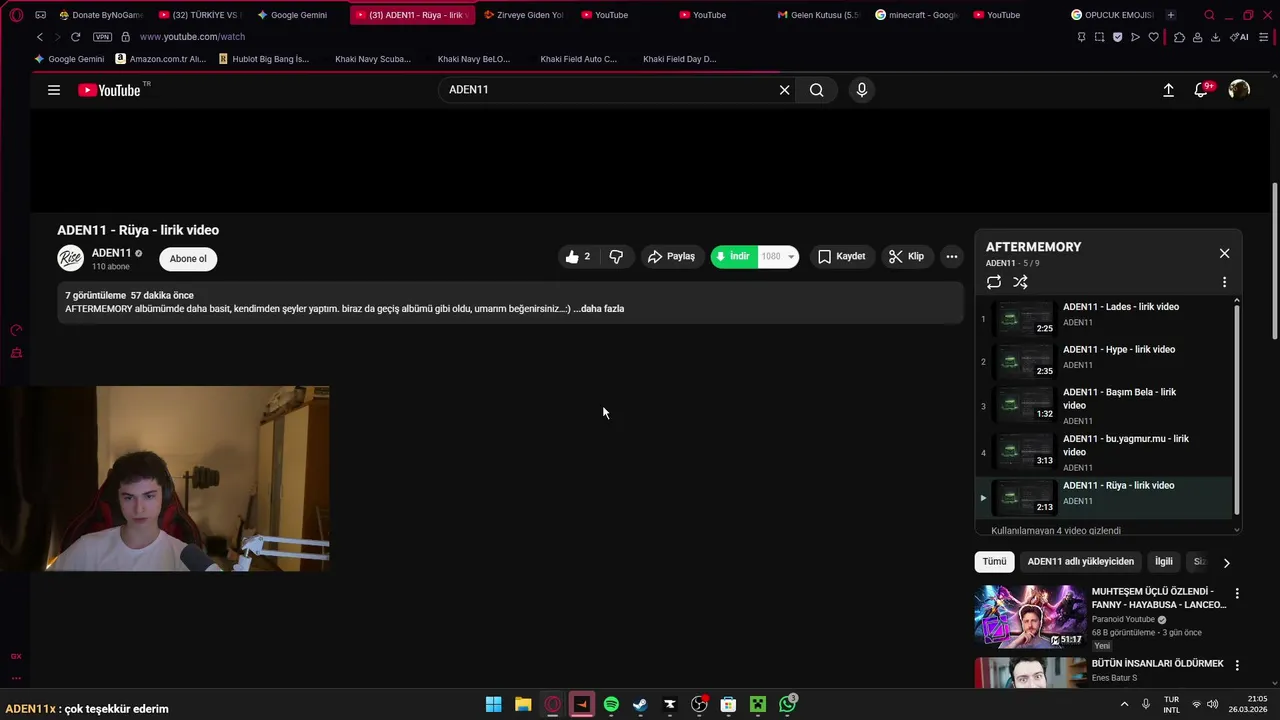Play ADEN11 - Lades playlist item

click(1105, 318)
